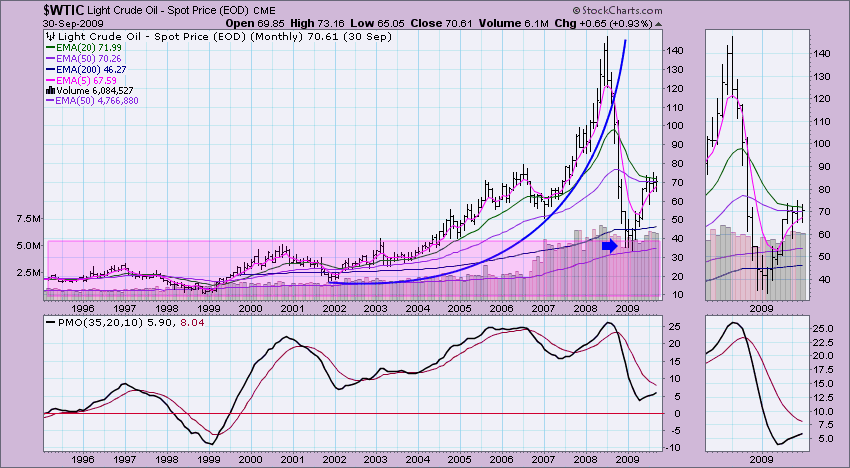Select the Volume 6,084,527 legend entry

[94, 91]
